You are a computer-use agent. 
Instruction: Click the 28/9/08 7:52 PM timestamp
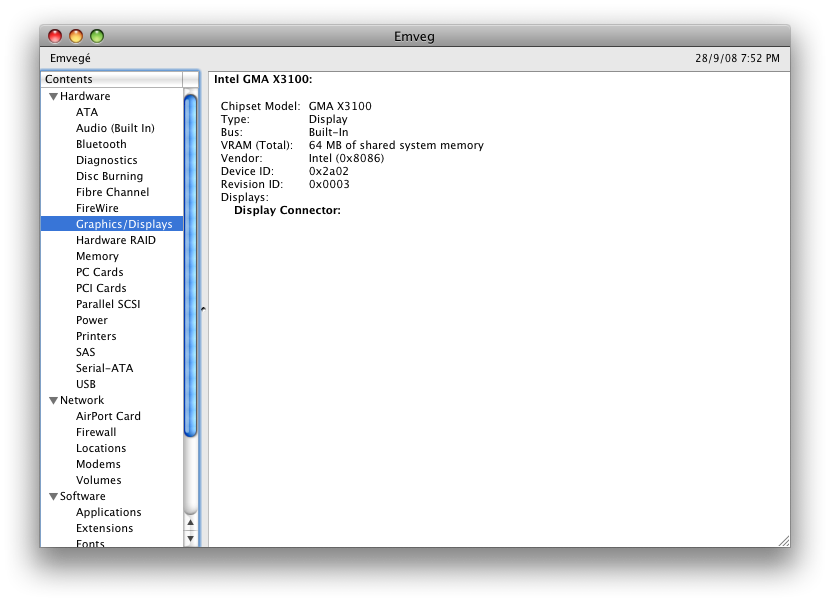pyautogui.click(x=737, y=58)
